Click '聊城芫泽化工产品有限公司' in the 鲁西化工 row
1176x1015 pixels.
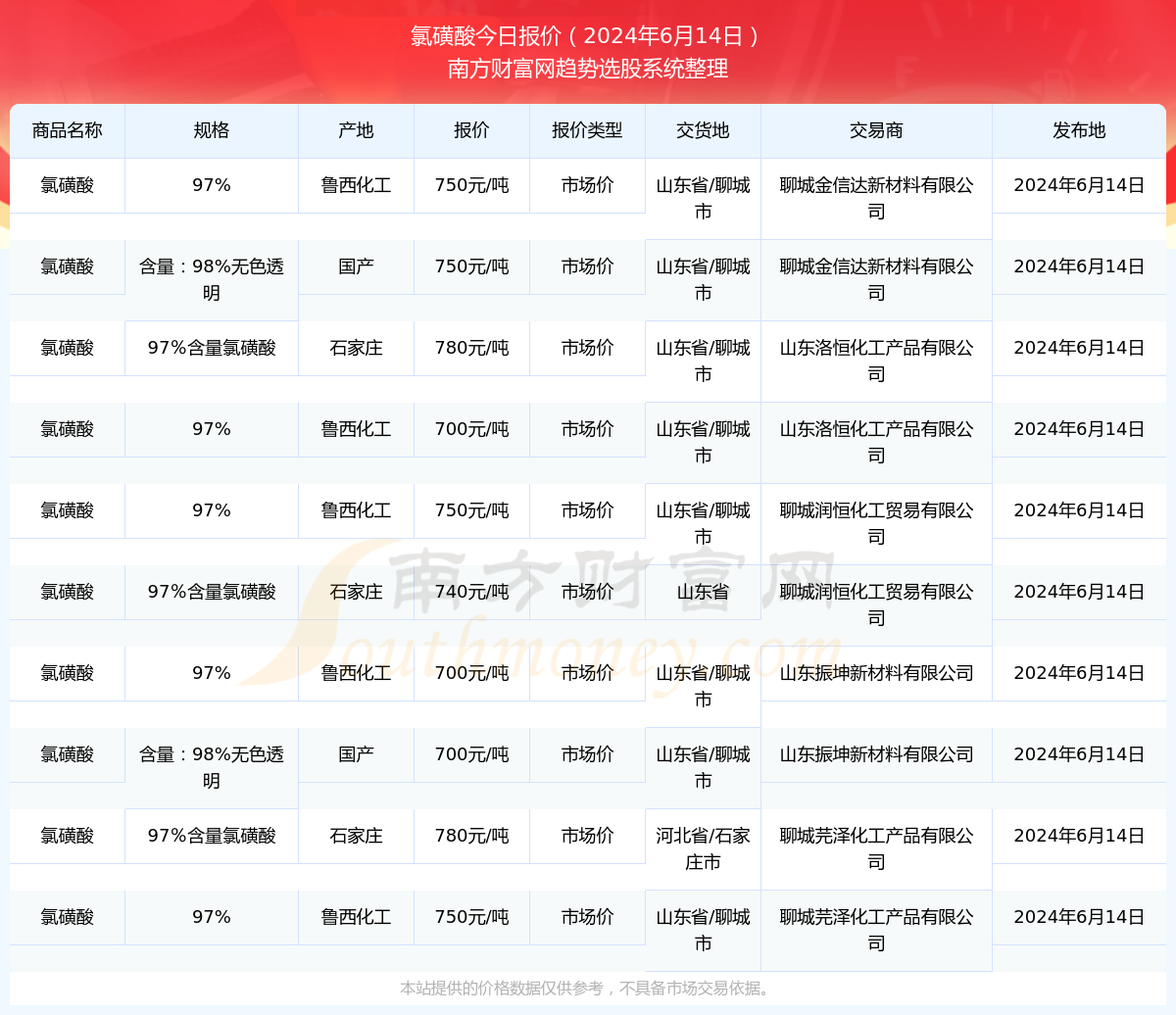pyautogui.click(x=876, y=930)
